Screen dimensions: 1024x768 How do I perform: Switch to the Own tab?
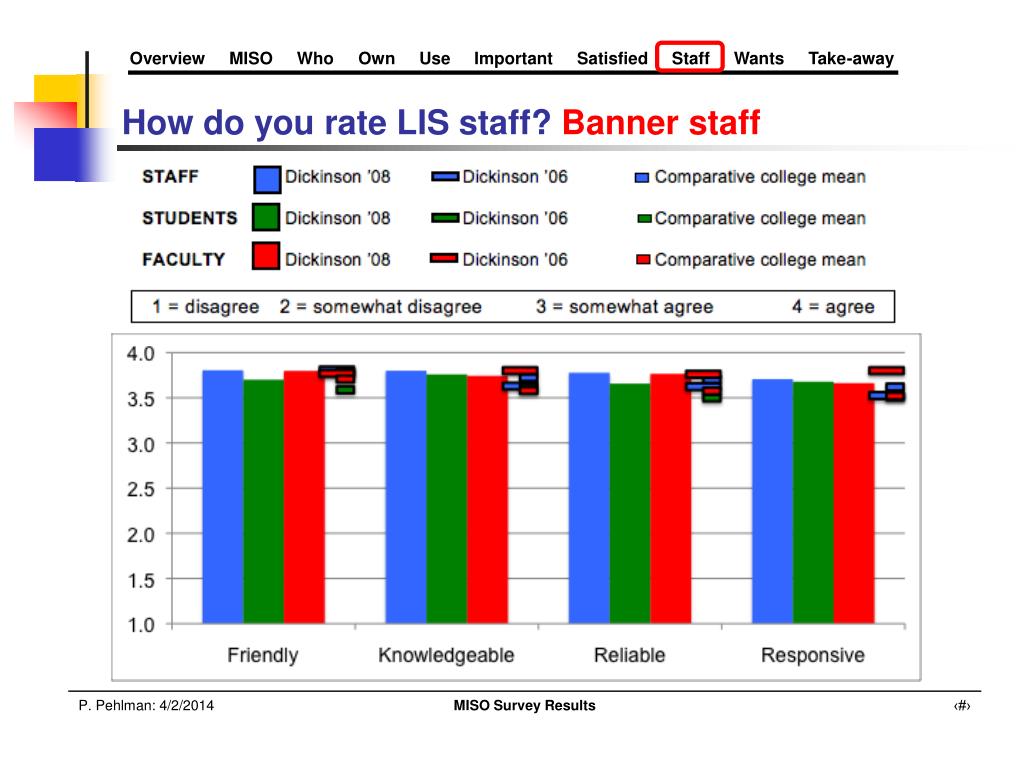[376, 59]
